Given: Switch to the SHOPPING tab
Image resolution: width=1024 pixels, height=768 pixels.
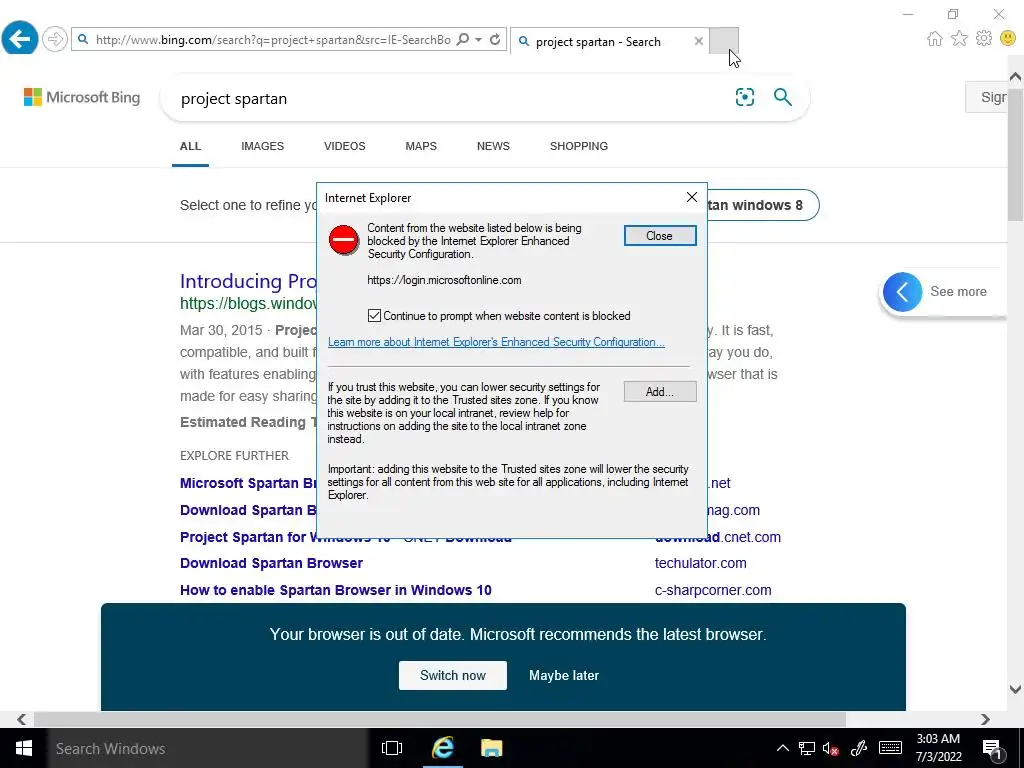Looking at the screenshot, I should click(579, 146).
